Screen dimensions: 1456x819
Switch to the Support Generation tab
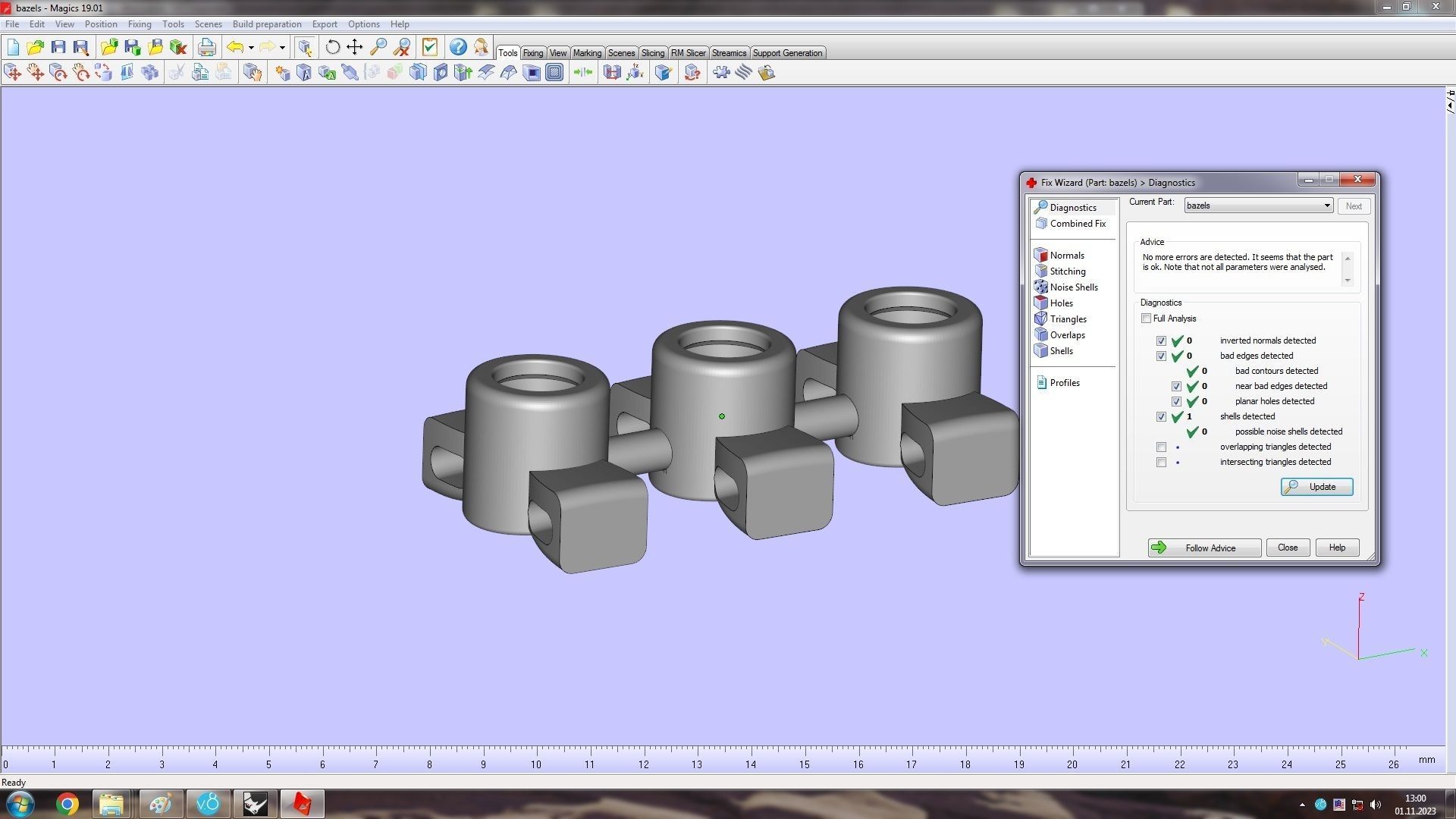[x=787, y=53]
